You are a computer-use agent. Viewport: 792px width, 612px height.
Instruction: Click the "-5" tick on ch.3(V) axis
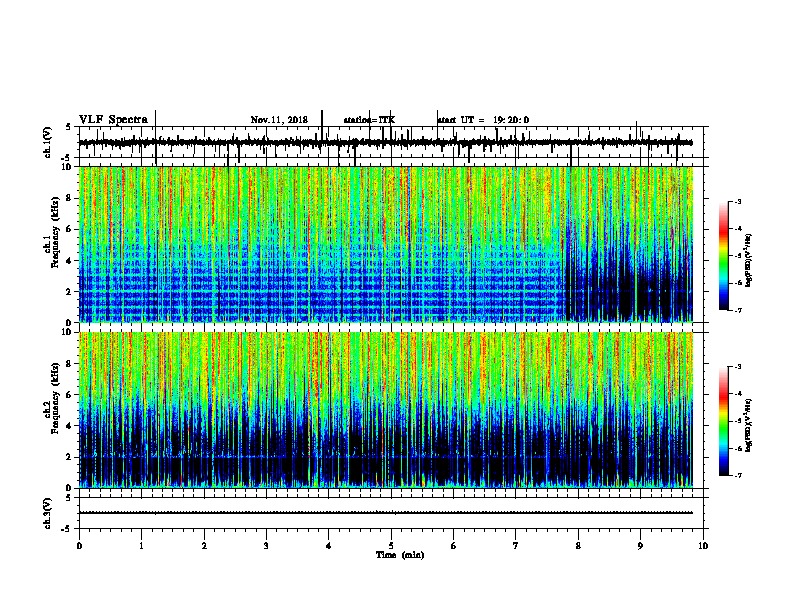point(66,529)
